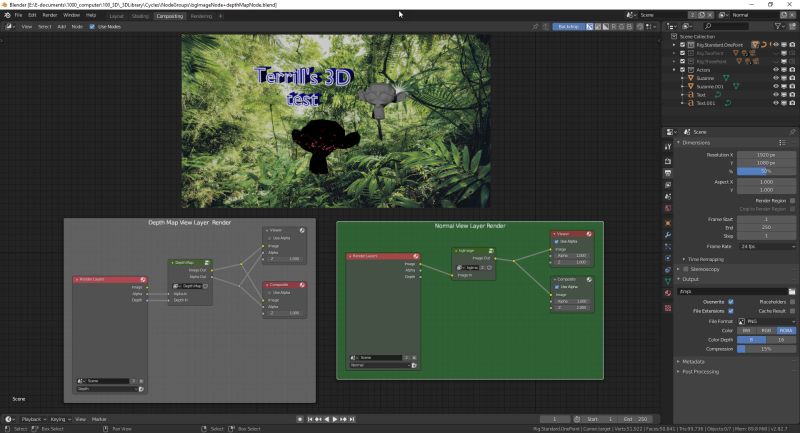800x433 pixels.
Task: Switch to the Shading workspace tab
Action: [140, 16]
